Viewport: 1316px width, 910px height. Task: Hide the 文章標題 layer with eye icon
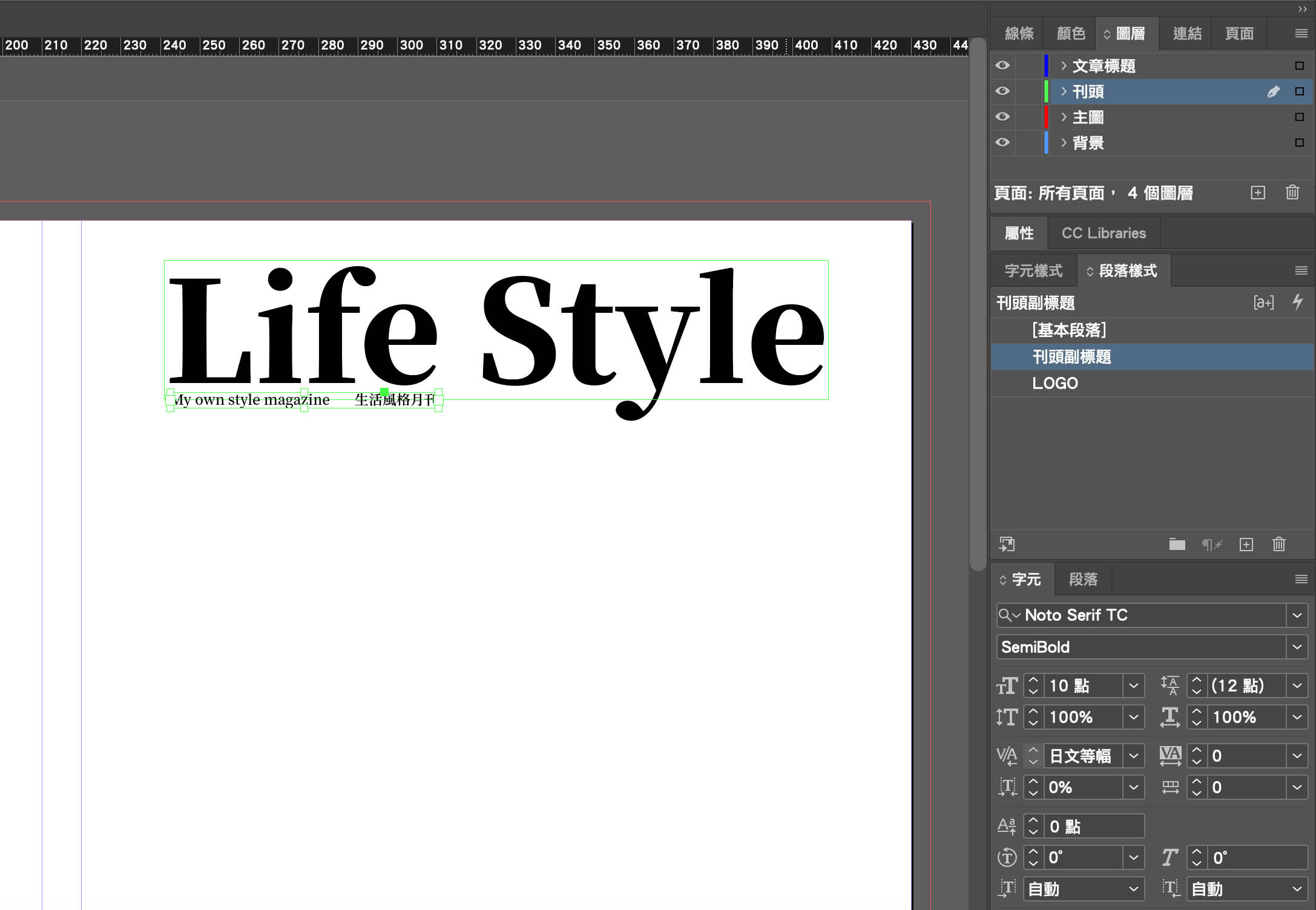click(1002, 65)
